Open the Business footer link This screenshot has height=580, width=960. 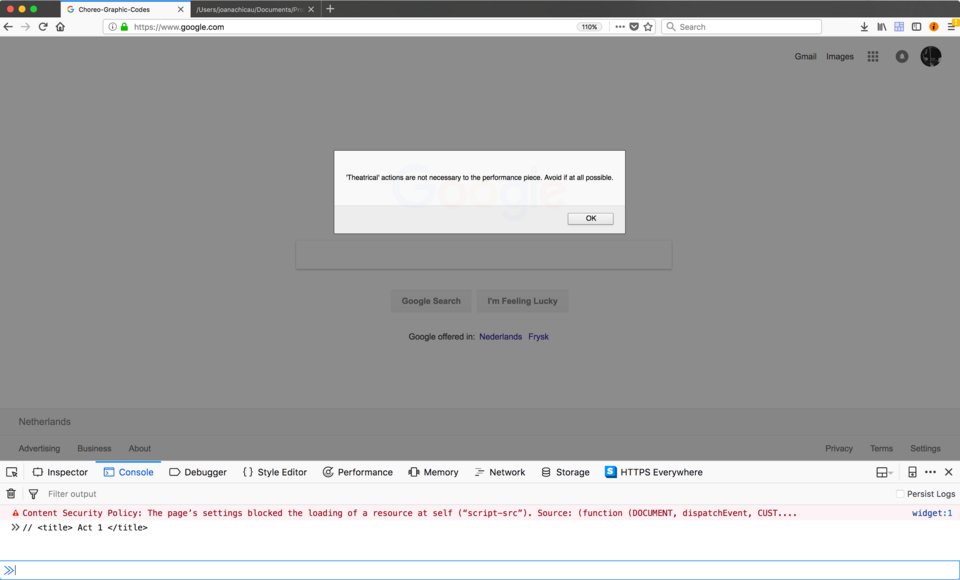pyautogui.click(x=94, y=448)
